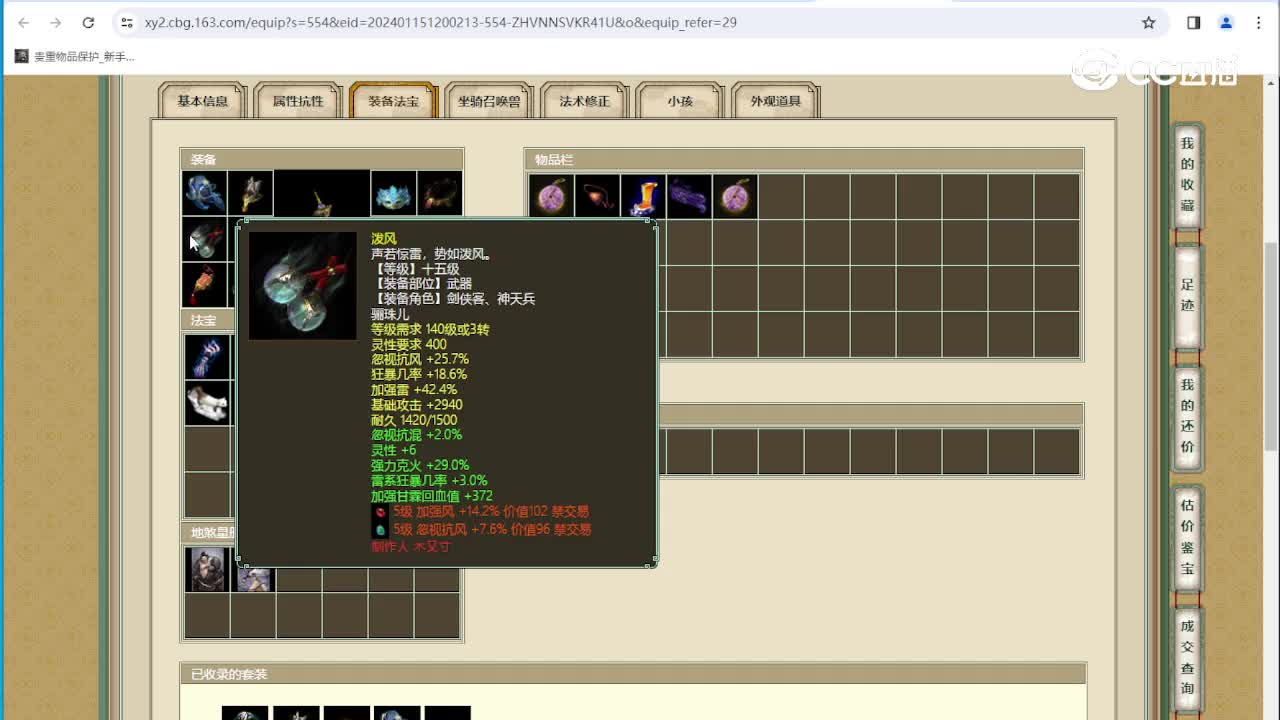Screen dimensions: 1280x720
Task: Select the dark red whip item in 物品栏
Action: point(597,196)
